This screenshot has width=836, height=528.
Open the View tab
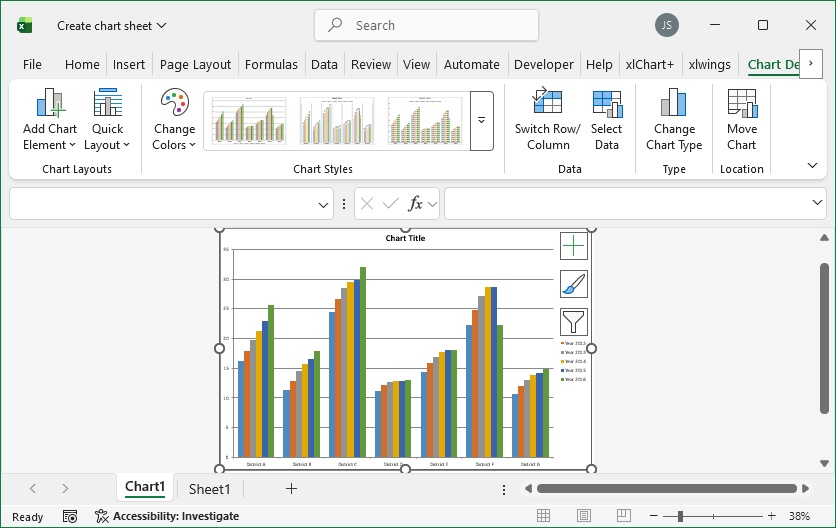(x=416, y=65)
